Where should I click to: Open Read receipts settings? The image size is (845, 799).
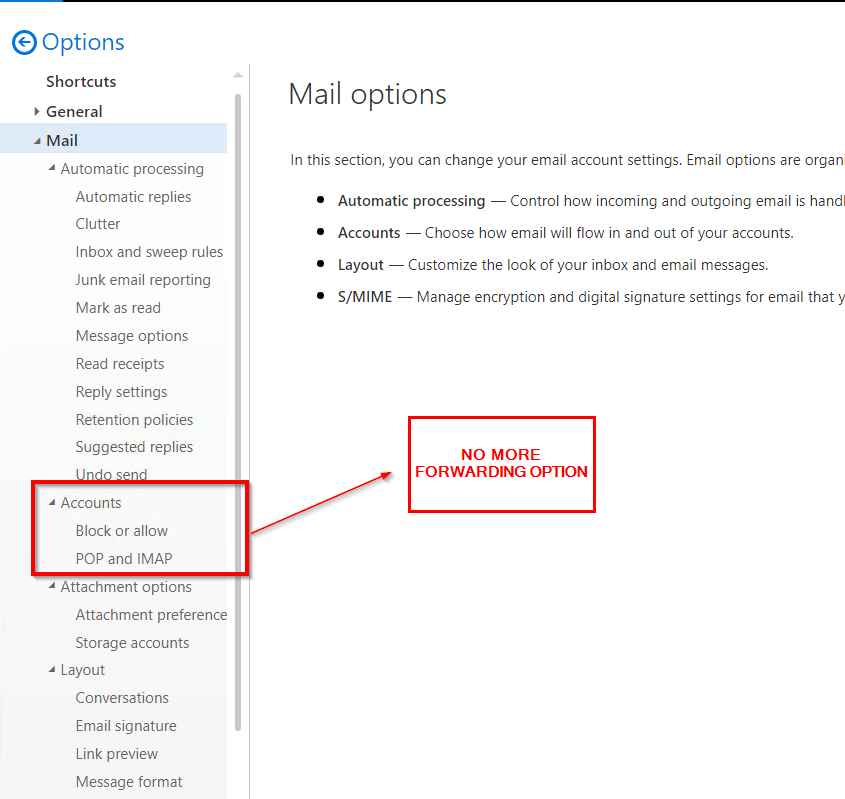[x=120, y=364]
